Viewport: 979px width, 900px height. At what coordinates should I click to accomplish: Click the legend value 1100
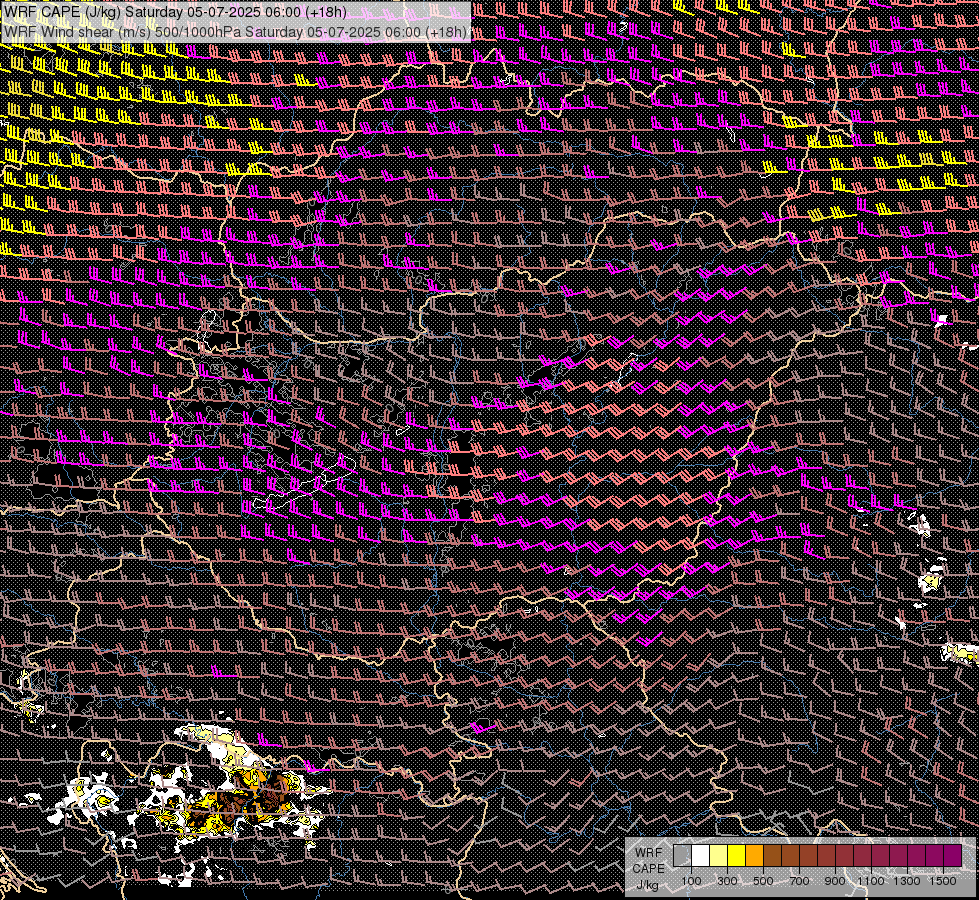[870, 881]
